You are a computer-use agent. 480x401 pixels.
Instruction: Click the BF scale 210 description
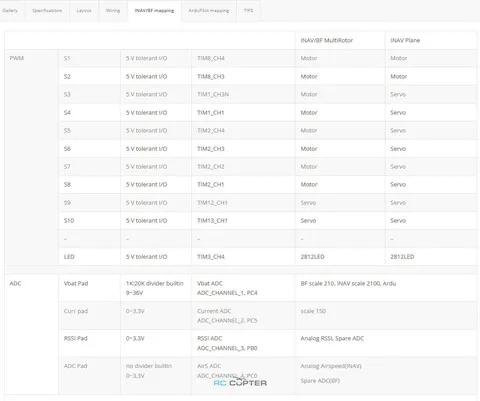coord(348,284)
